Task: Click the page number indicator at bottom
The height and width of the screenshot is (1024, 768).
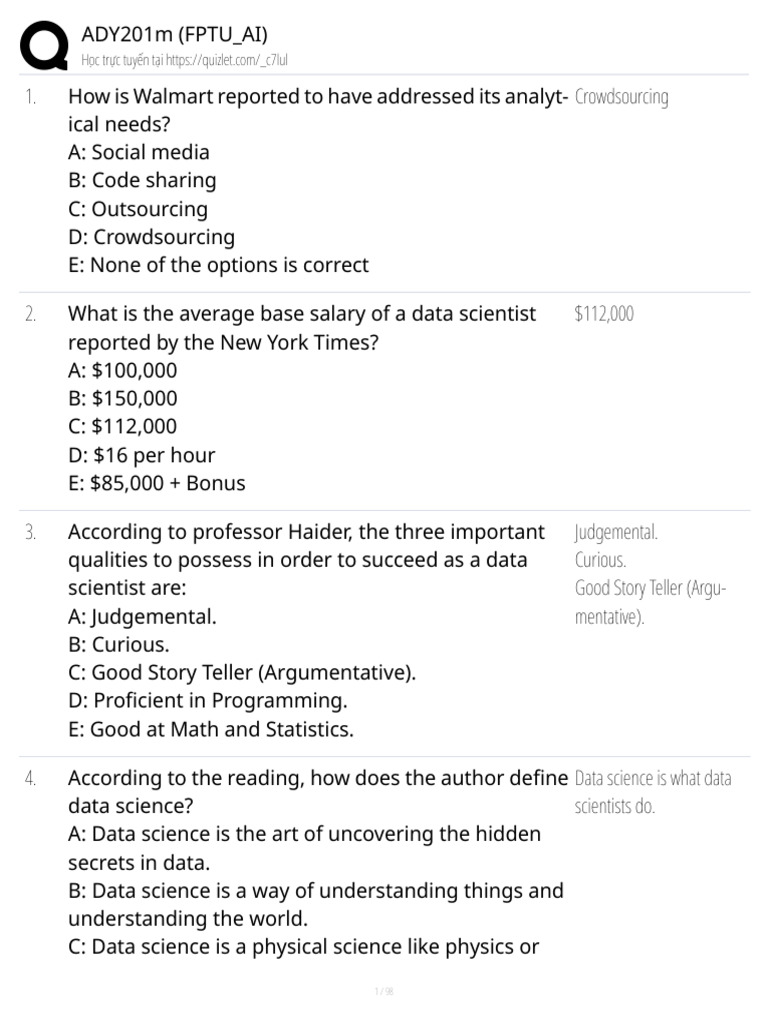Action: (x=383, y=992)
